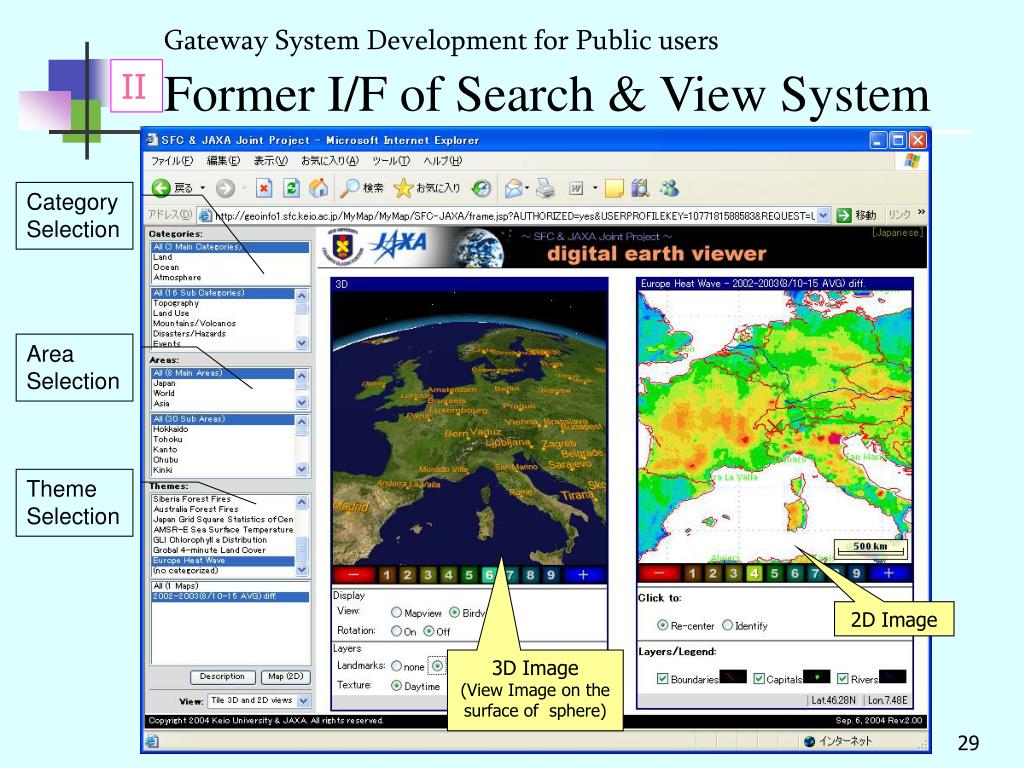Click the Description button

point(222,677)
